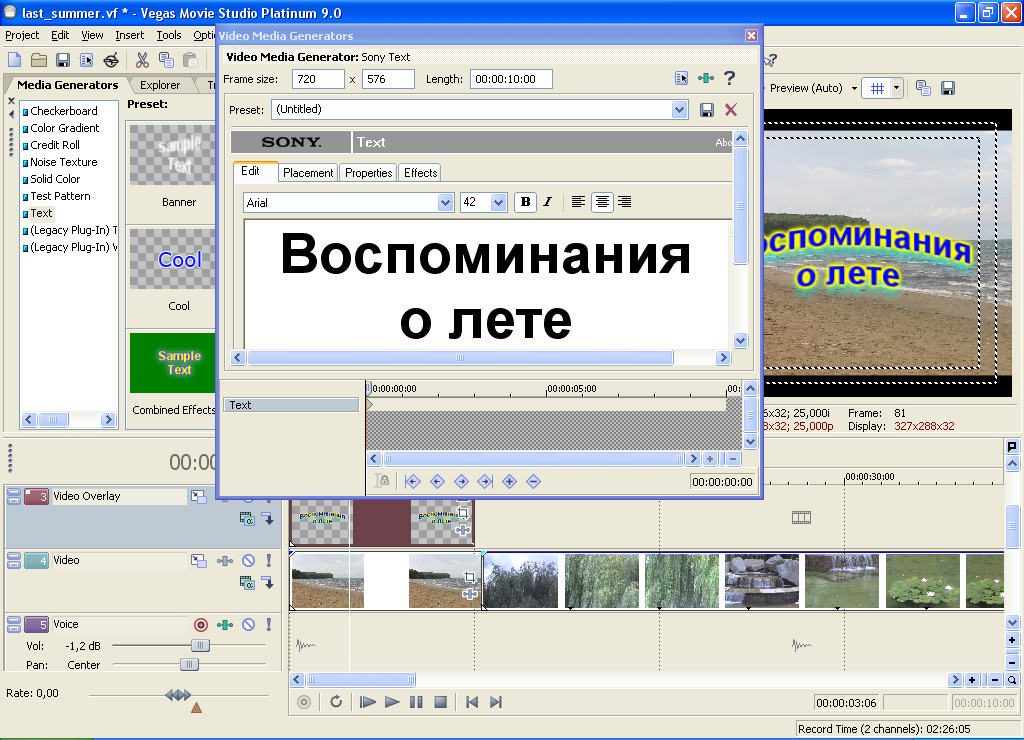Save the current text preset
Image resolution: width=1024 pixels, height=740 pixels.
point(707,110)
